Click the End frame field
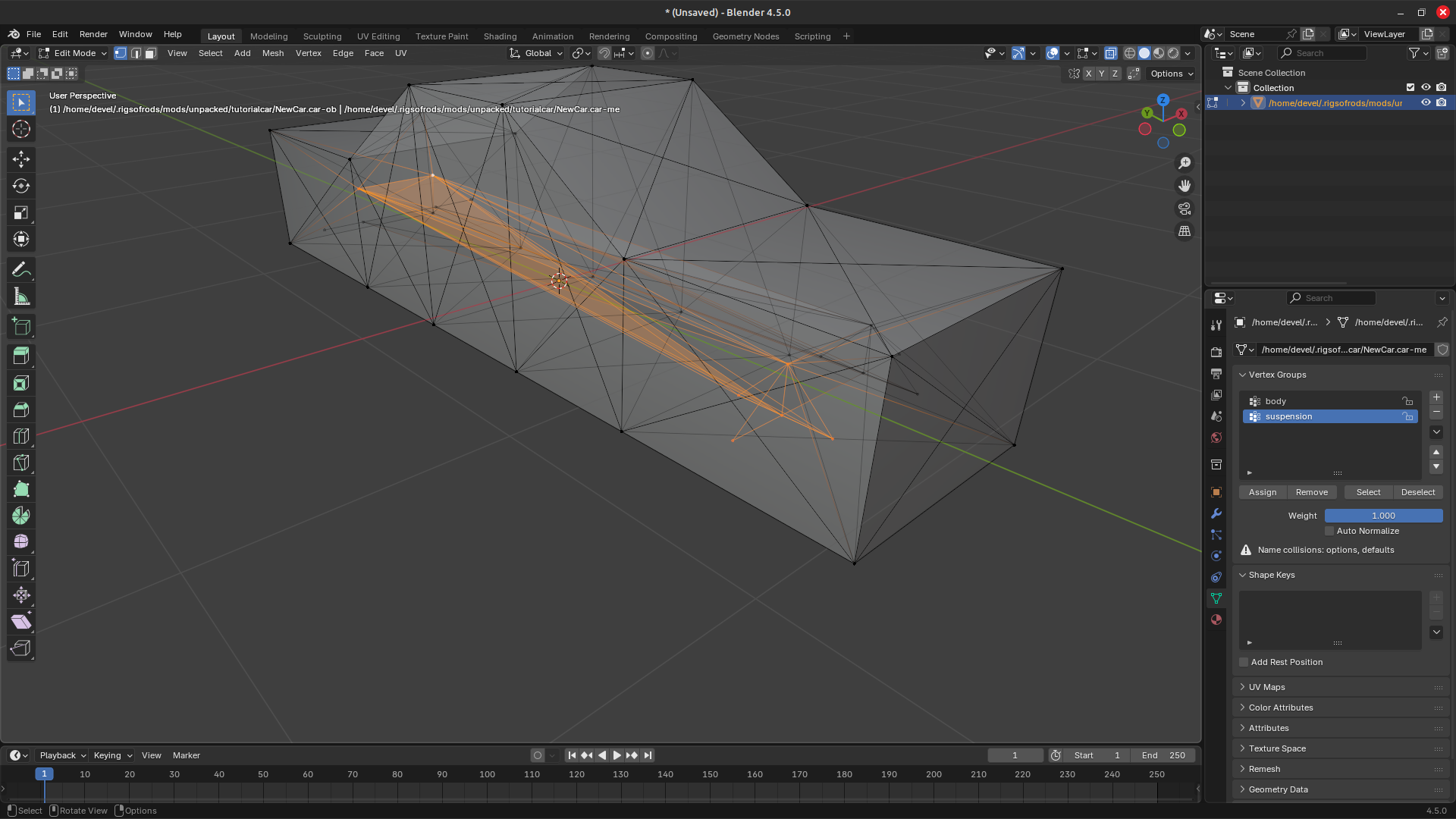This screenshot has height=819, width=1456. tap(1163, 755)
